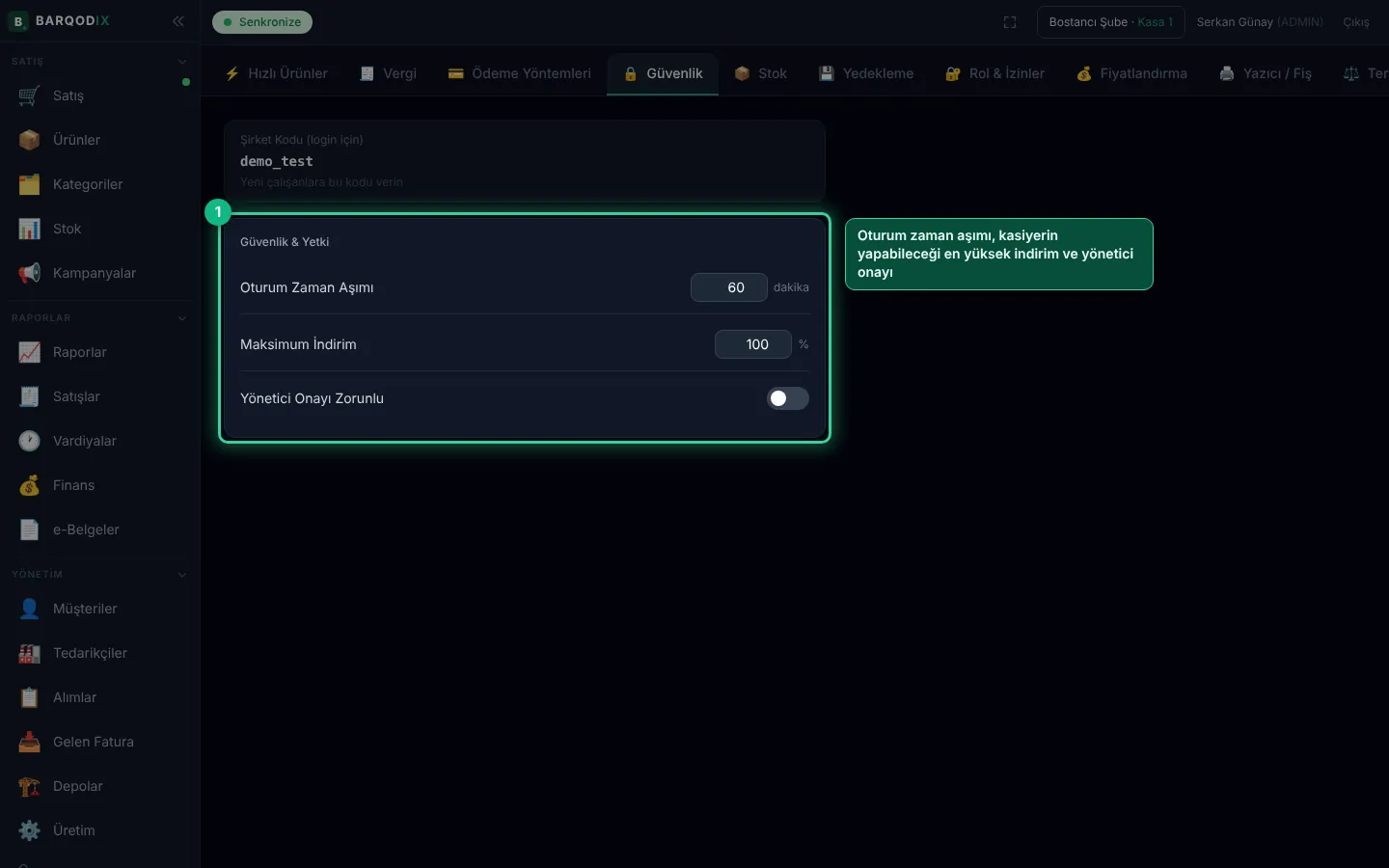This screenshot has height=868, width=1389.
Task: Open Alımlar clipboard icon
Action: click(30, 697)
